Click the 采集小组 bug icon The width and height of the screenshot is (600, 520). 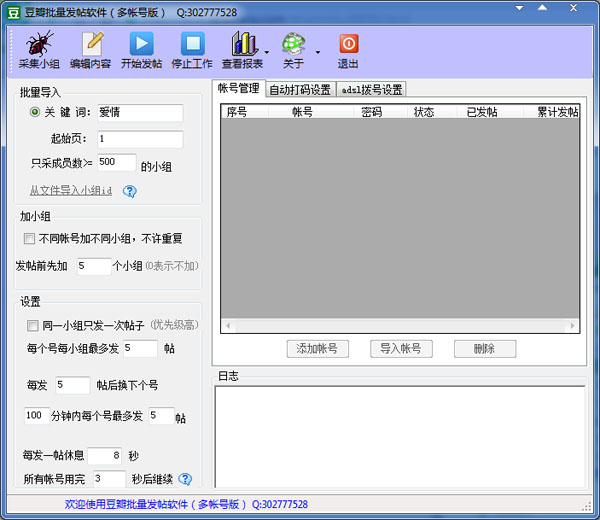[39, 44]
